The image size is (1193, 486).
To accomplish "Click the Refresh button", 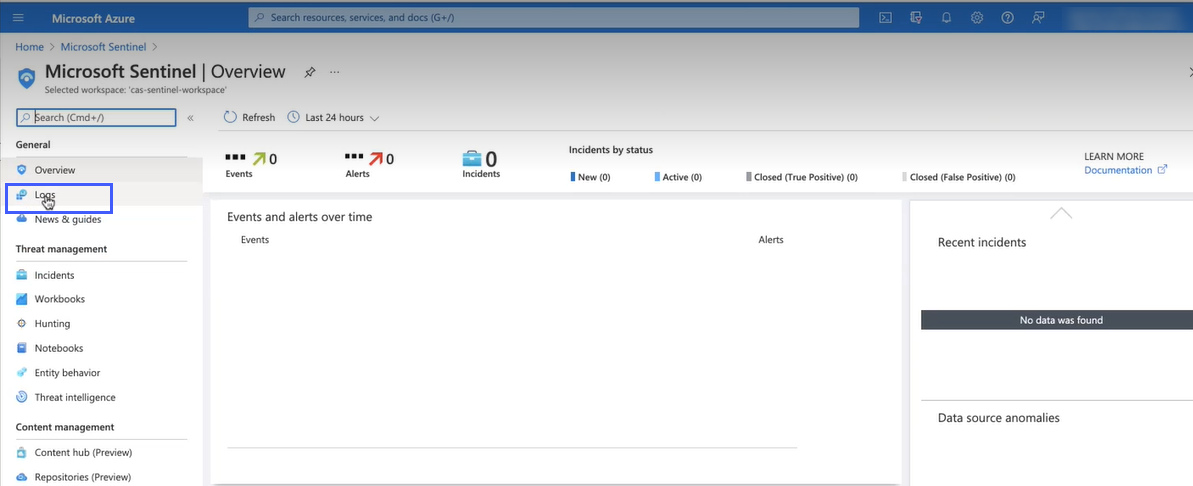I will pos(250,117).
